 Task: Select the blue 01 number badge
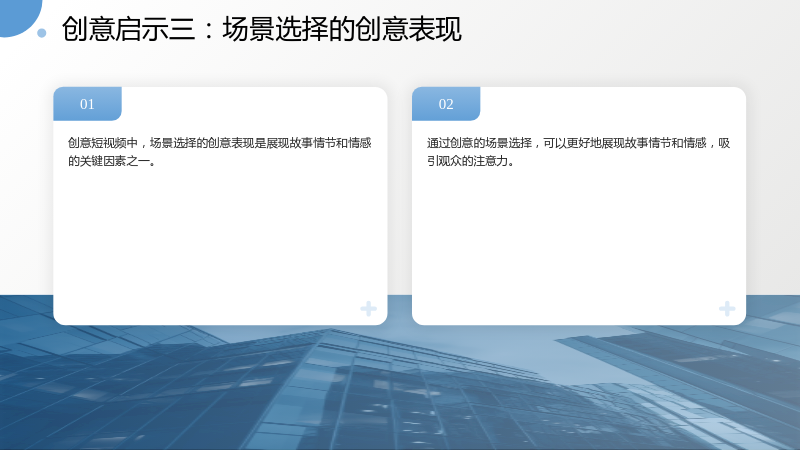87,104
